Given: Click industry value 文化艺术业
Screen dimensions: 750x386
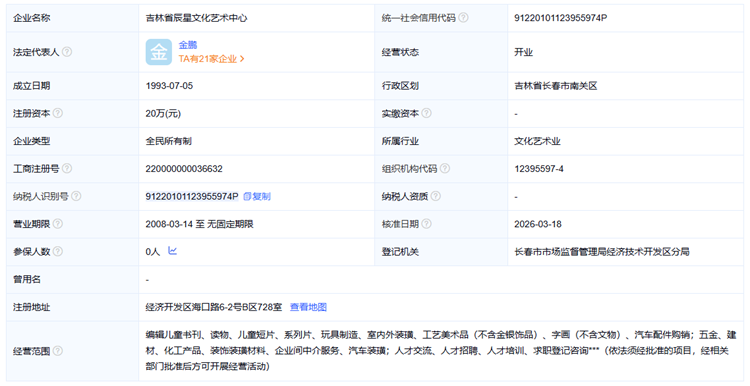Looking at the screenshot, I should point(537,141).
